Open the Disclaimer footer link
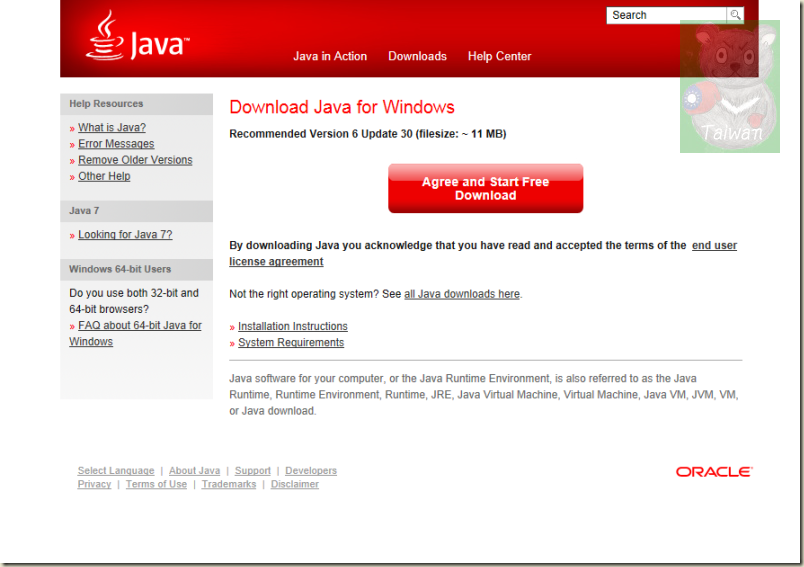Image resolution: width=804 pixels, height=567 pixels. tap(295, 484)
